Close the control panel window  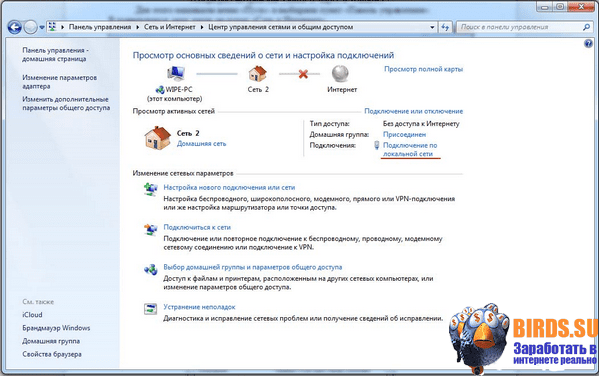click(581, 6)
